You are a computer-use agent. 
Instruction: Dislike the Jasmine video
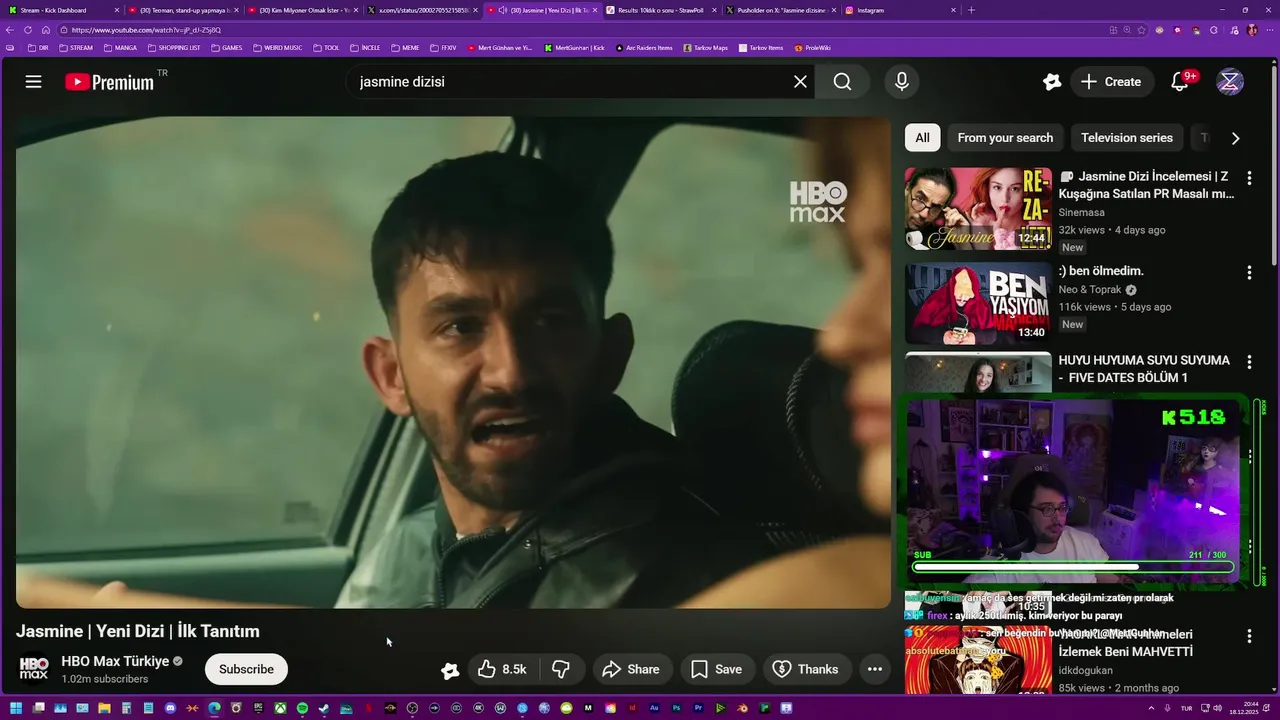click(561, 669)
